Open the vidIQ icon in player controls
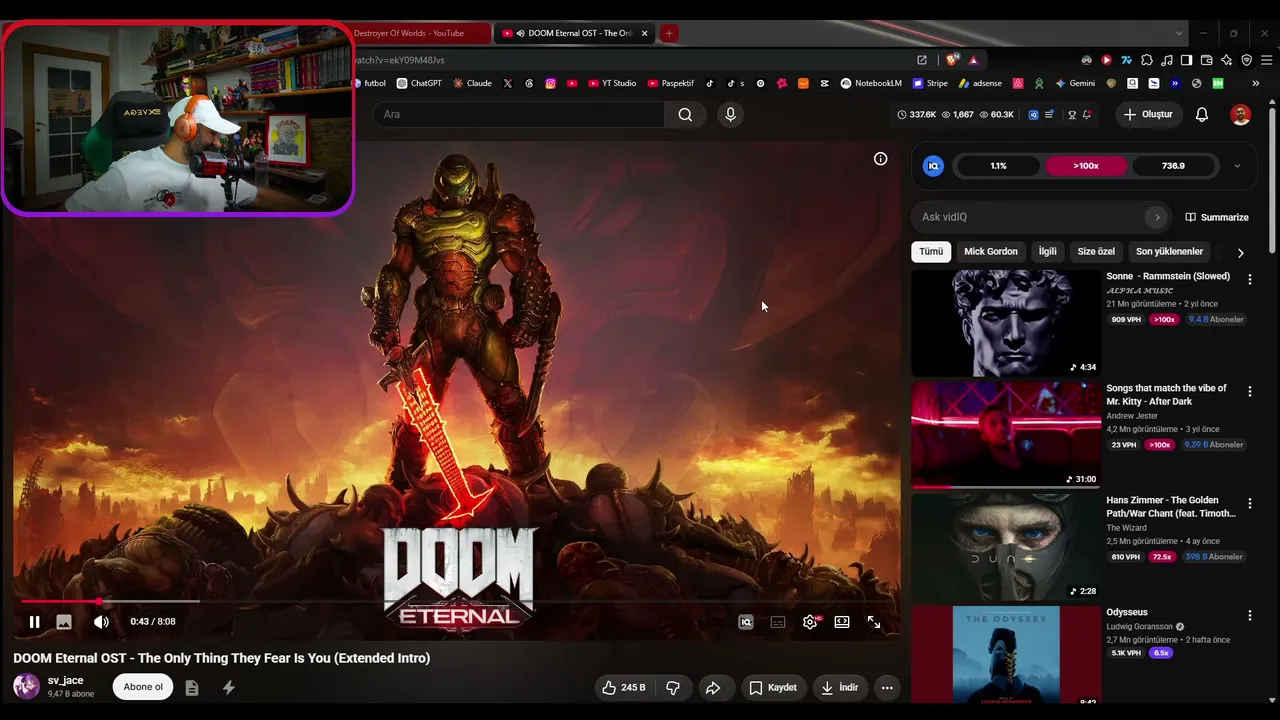 coord(746,622)
